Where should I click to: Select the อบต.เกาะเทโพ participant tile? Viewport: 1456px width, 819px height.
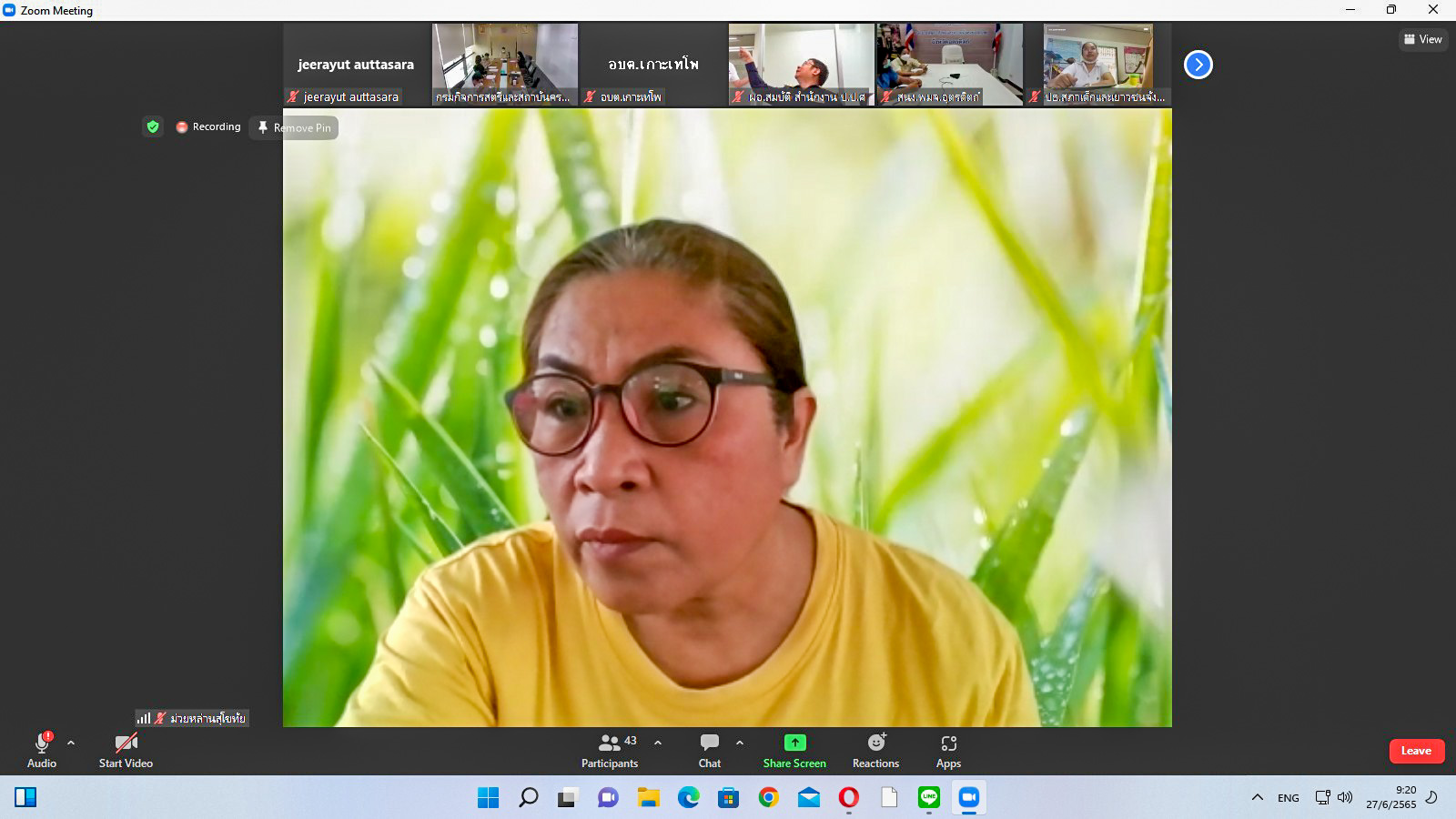pyautogui.click(x=653, y=65)
